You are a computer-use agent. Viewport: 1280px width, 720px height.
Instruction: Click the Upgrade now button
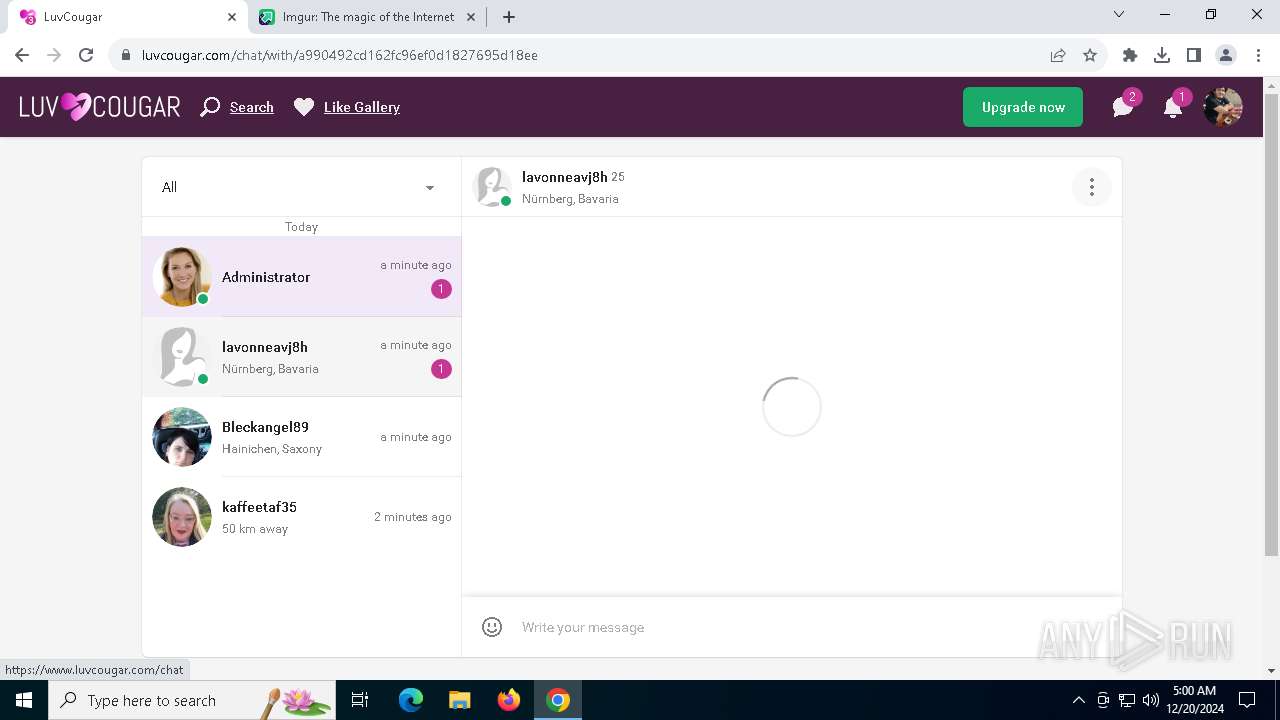pos(1023,107)
